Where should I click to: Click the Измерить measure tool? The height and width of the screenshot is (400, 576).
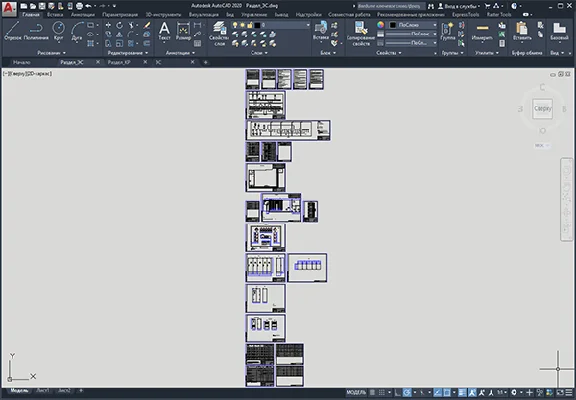point(482,32)
